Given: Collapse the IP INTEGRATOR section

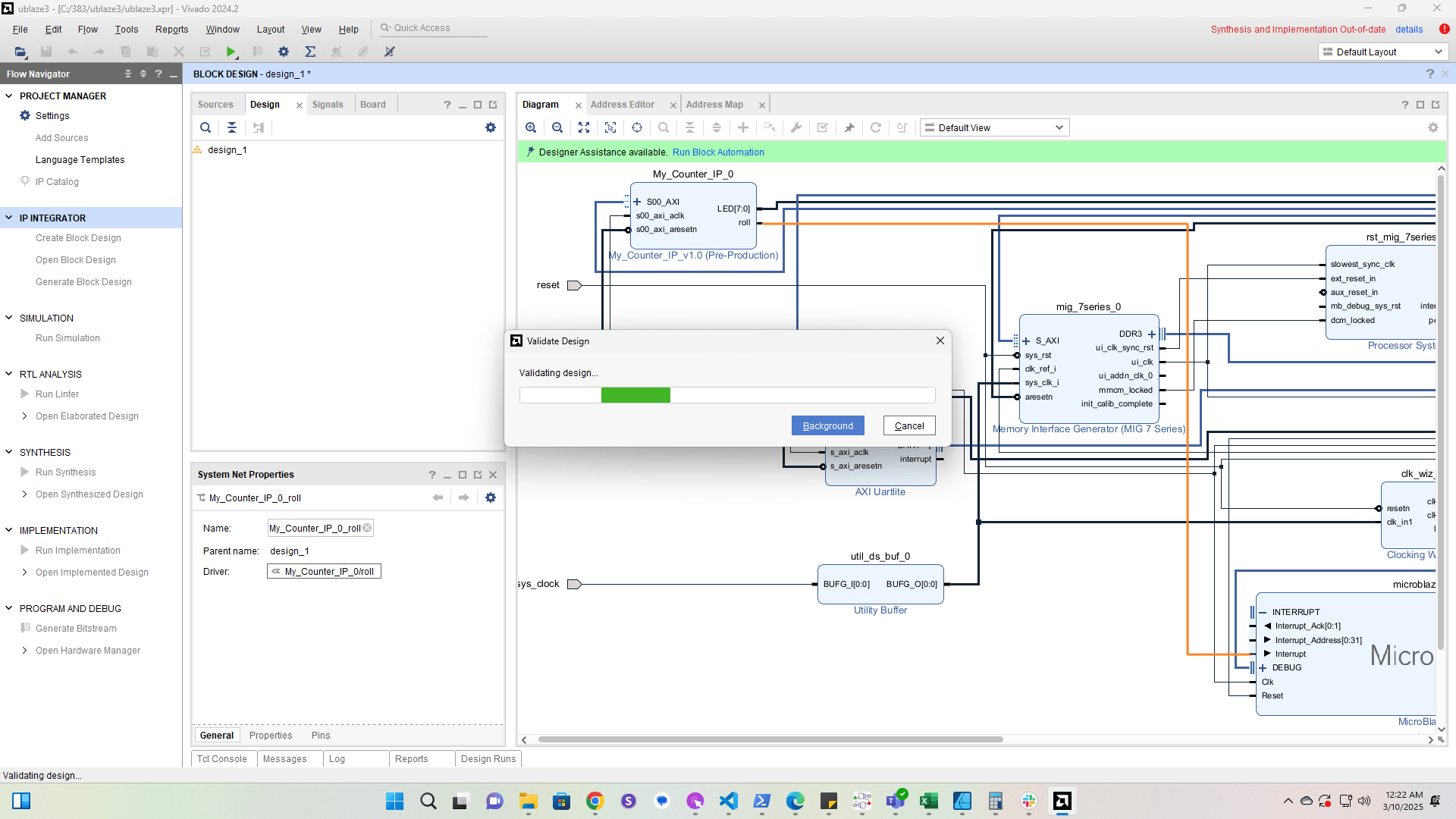Looking at the screenshot, I should click(x=9, y=218).
